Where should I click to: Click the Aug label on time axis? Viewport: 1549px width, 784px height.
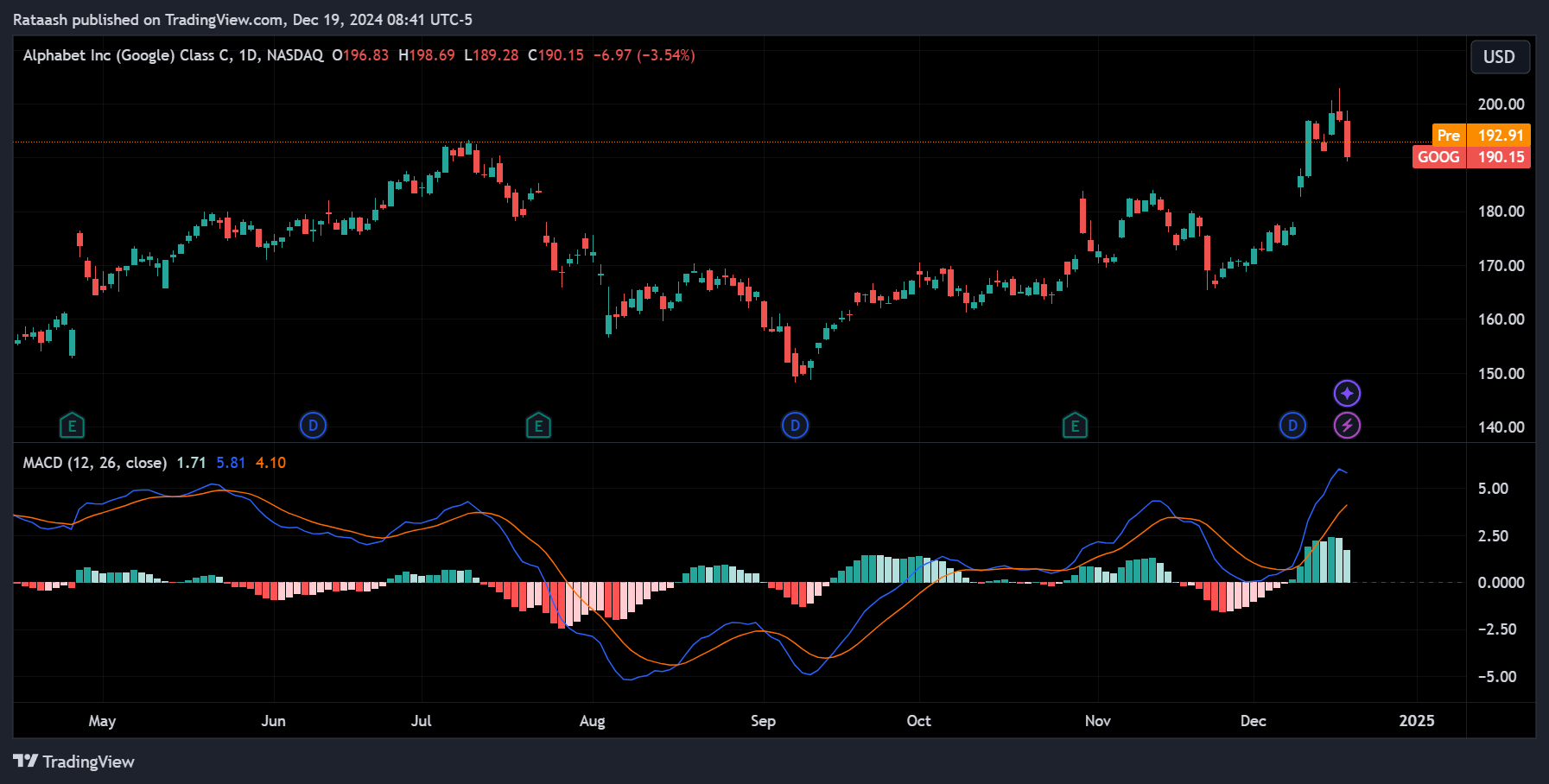pyautogui.click(x=593, y=721)
